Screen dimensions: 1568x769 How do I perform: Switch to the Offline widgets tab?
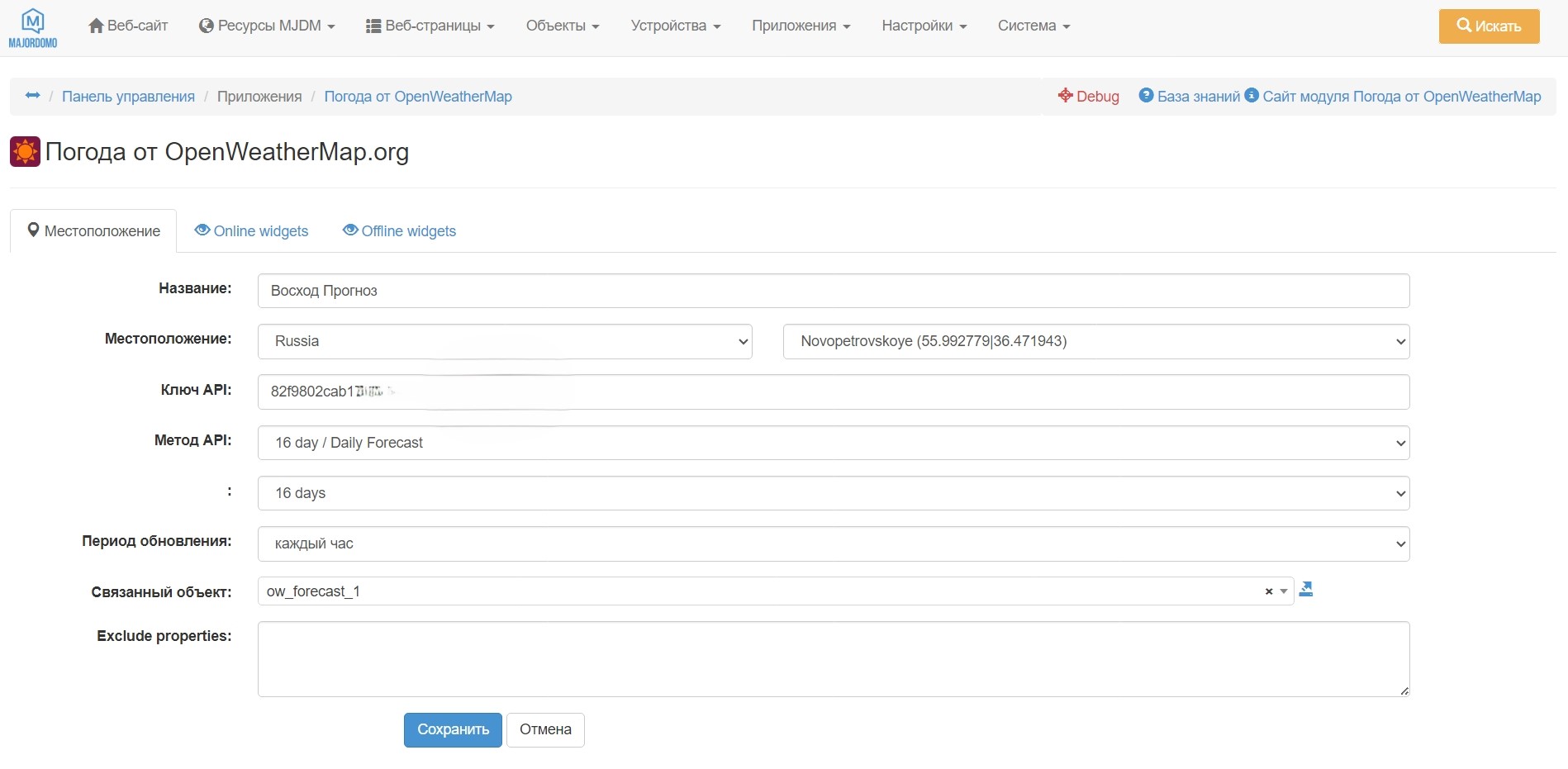click(x=399, y=231)
